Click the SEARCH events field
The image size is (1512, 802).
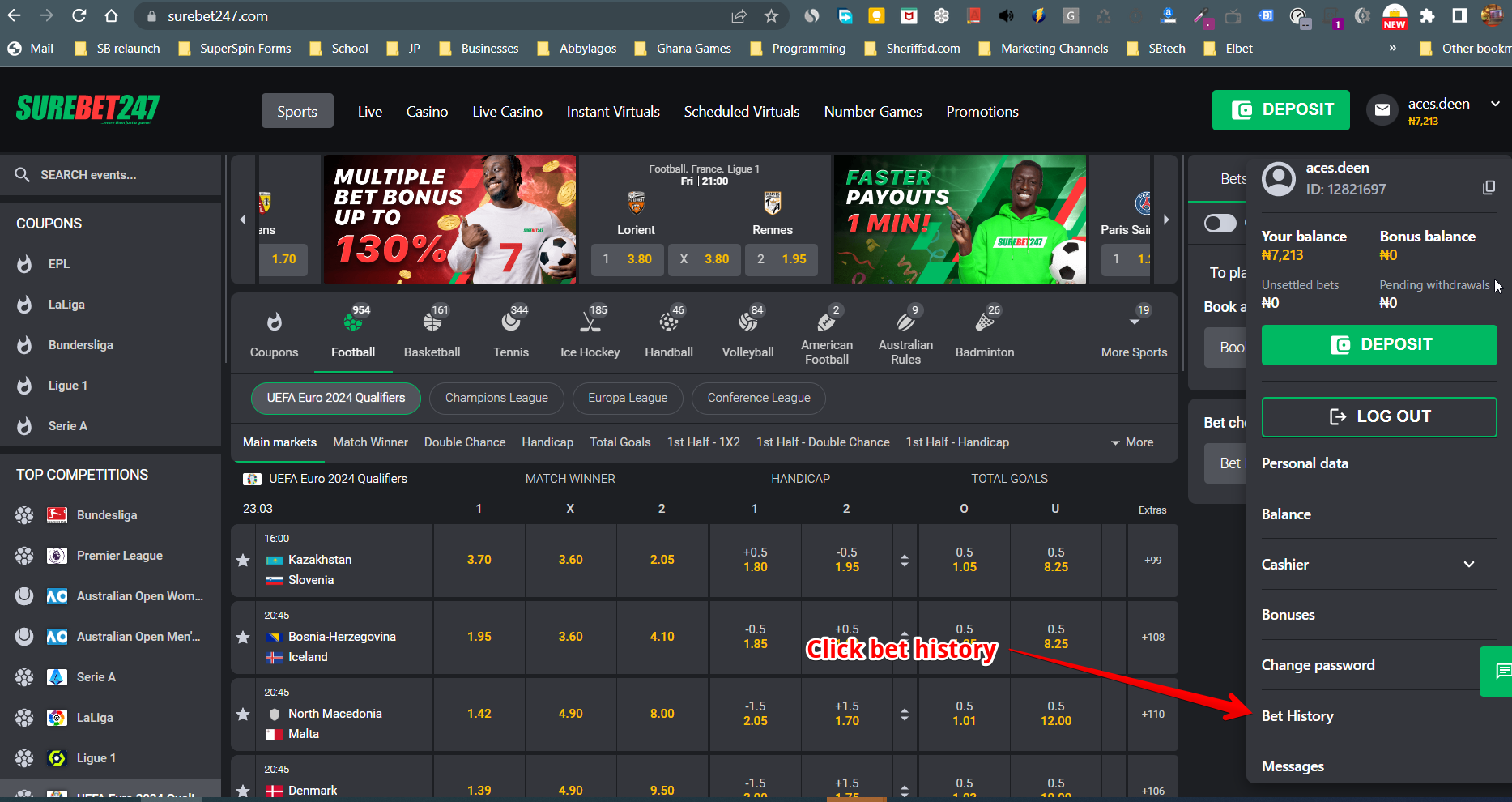pos(112,174)
